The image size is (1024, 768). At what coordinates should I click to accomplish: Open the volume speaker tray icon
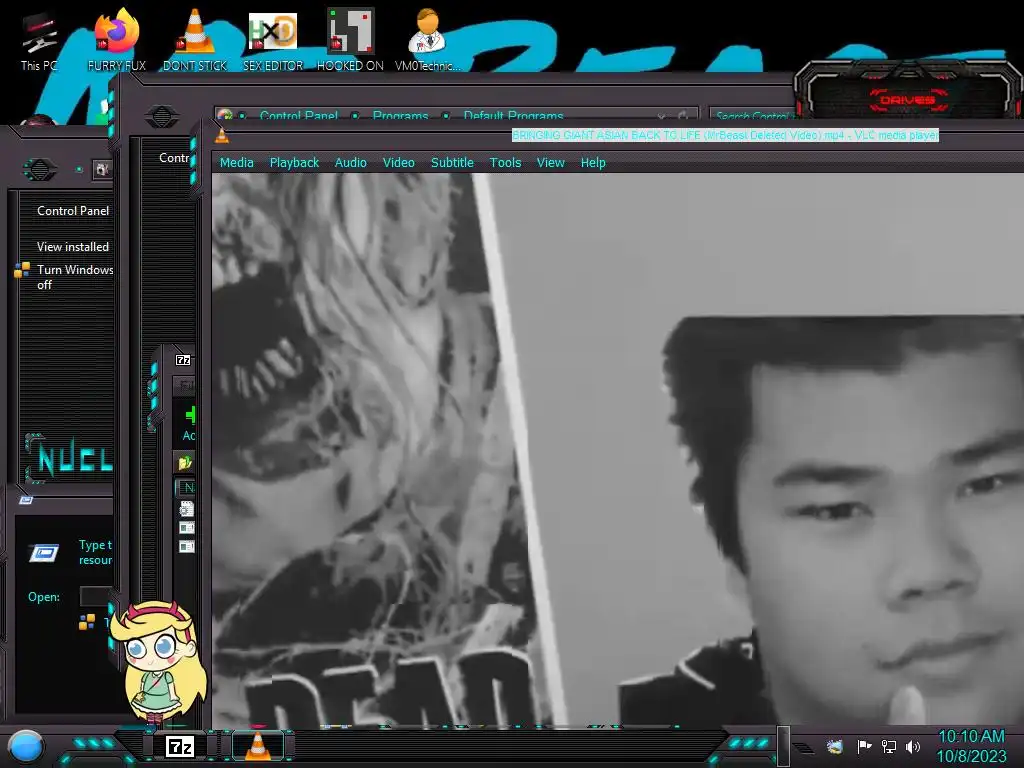pyautogui.click(x=913, y=746)
